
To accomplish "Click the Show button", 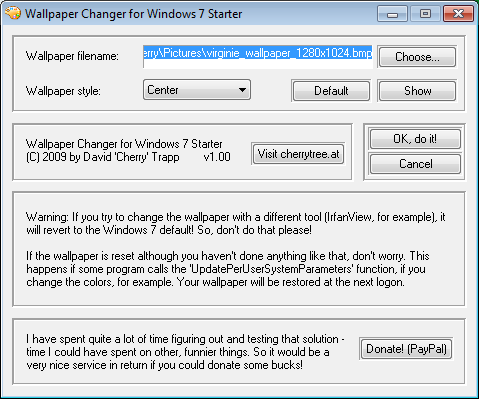I will coord(417,91).
